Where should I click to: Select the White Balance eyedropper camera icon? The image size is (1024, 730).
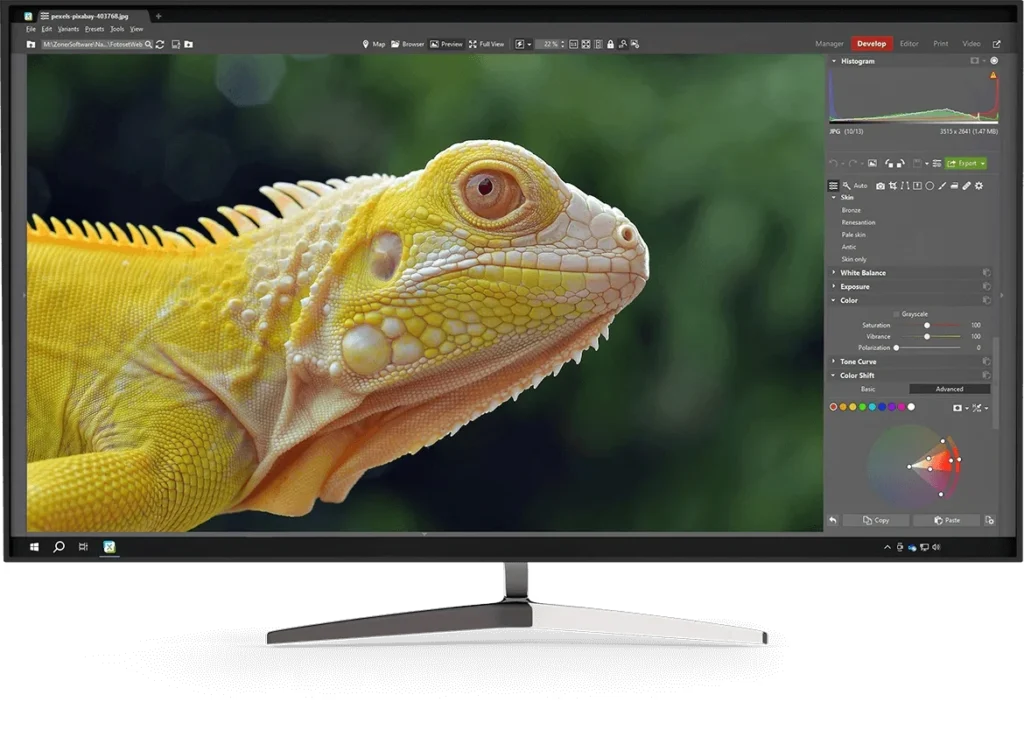point(880,185)
